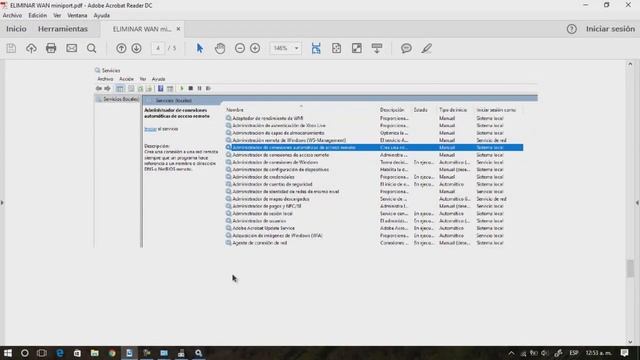Zoom in with plus button

[x=255, y=48]
